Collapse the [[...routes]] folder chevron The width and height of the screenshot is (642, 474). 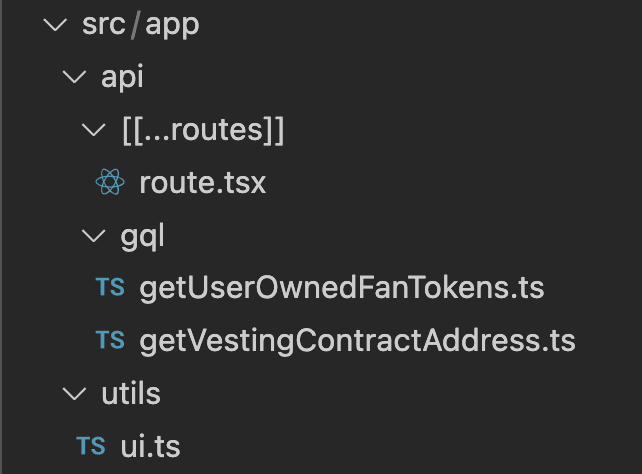(94, 130)
